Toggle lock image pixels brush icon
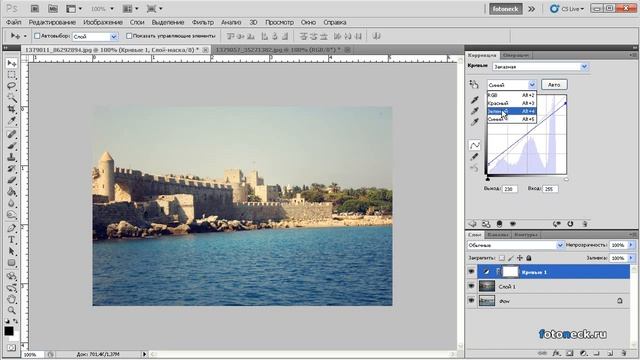 point(511,258)
